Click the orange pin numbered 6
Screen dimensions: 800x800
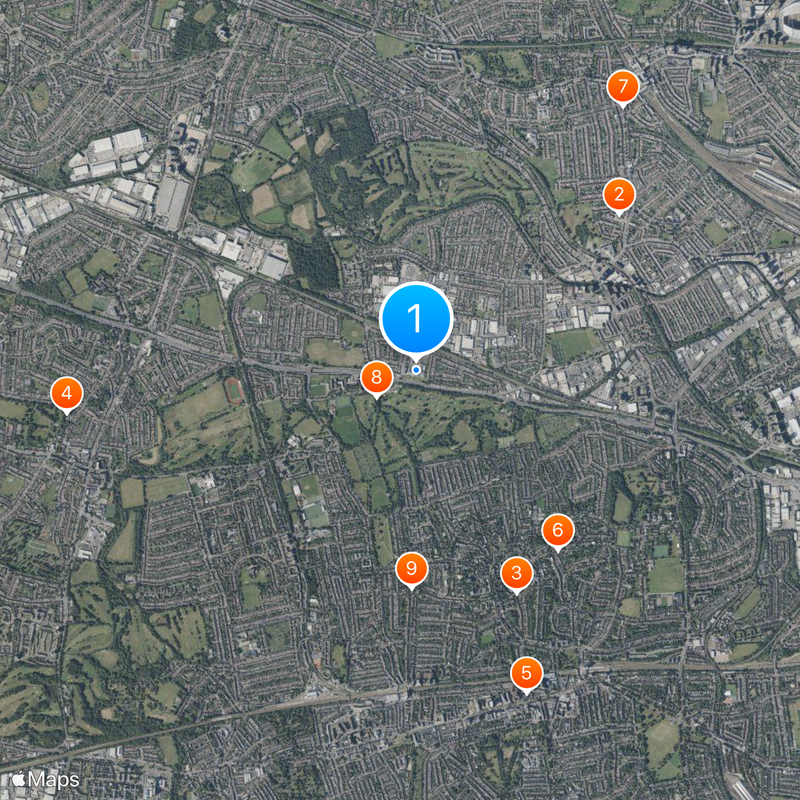click(x=558, y=531)
